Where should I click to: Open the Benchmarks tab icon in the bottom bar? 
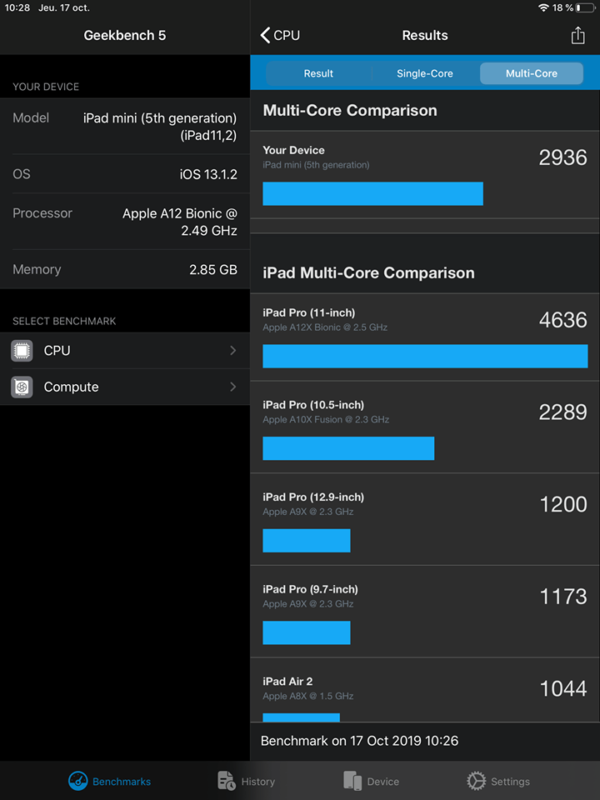[79, 781]
